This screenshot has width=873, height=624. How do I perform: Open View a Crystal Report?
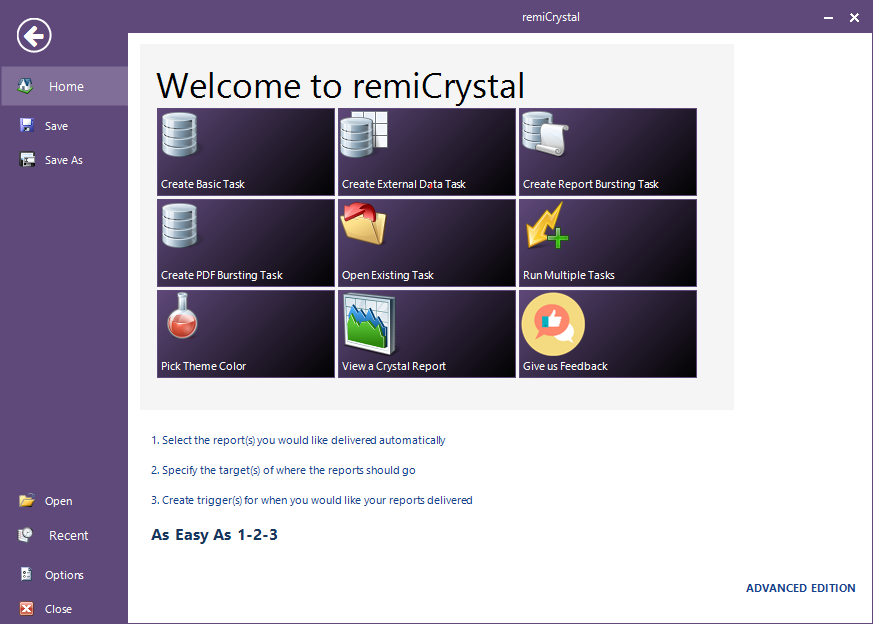click(x=426, y=333)
